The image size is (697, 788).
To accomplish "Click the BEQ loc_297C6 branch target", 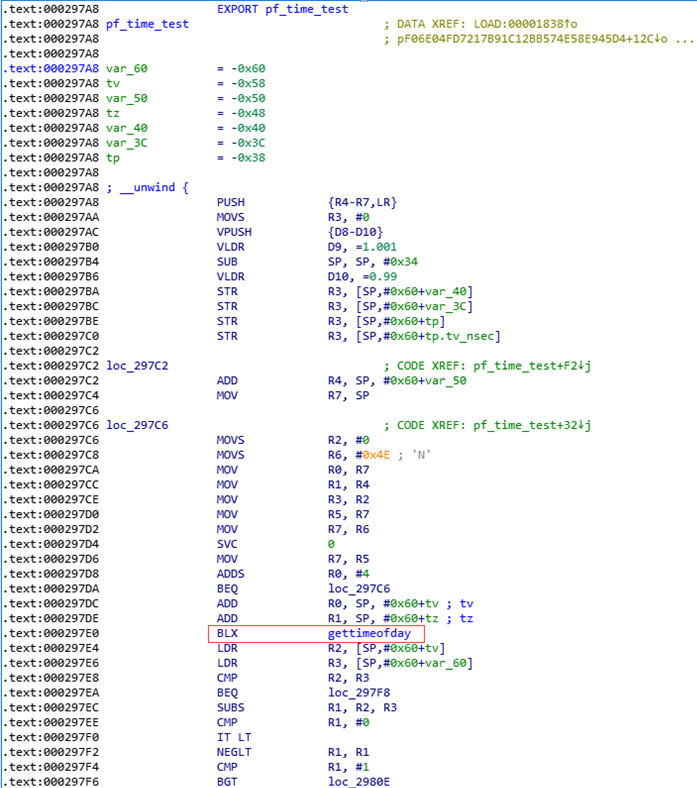I will click(359, 589).
